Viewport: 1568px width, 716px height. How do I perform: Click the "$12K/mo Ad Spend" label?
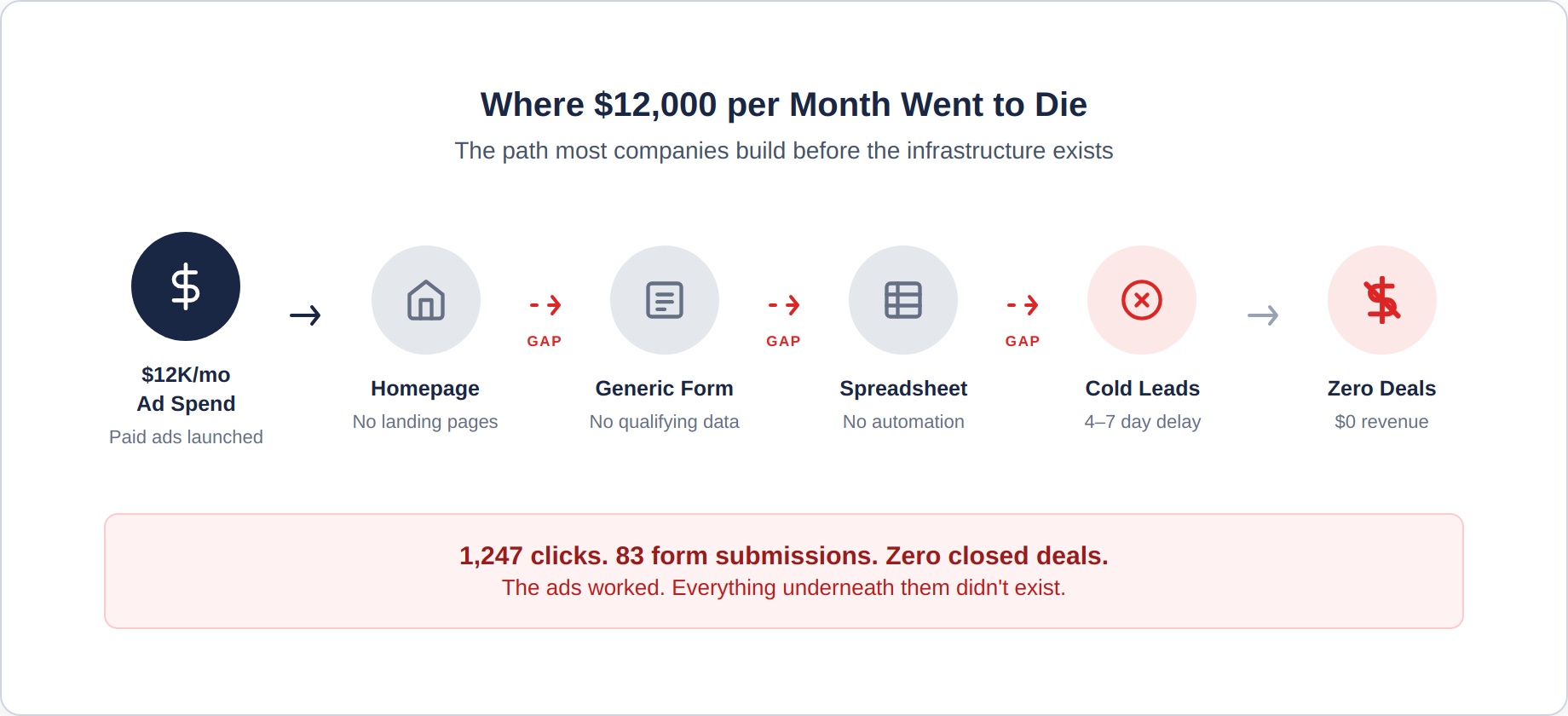[186, 389]
